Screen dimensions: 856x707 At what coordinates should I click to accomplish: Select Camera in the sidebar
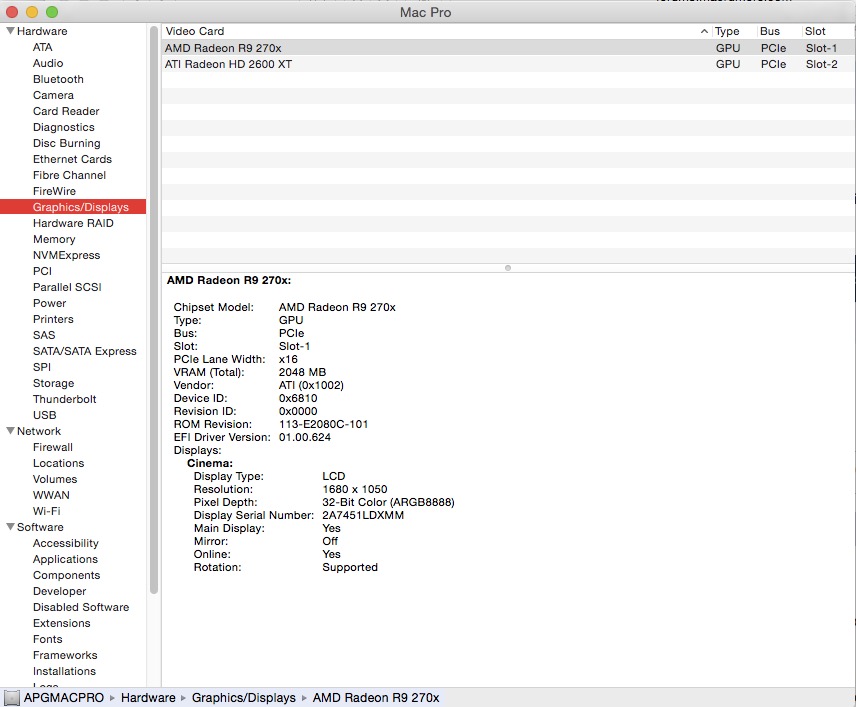click(x=53, y=95)
